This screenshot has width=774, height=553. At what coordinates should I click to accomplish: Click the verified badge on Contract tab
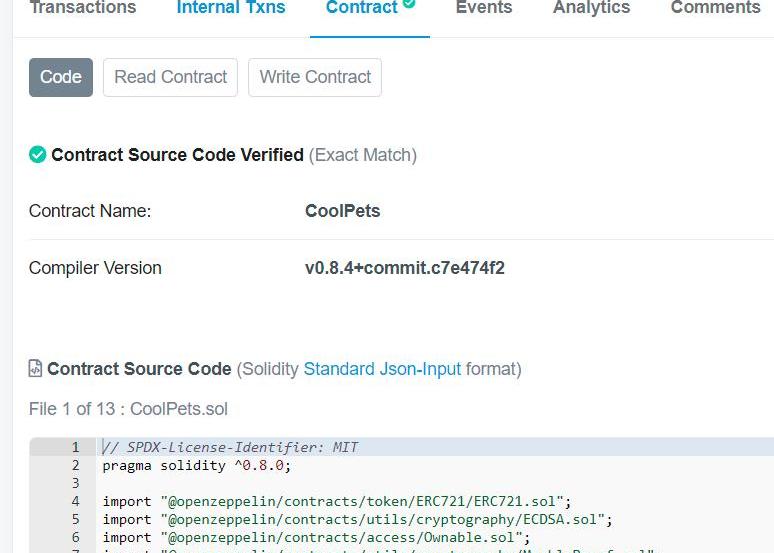click(409, 5)
